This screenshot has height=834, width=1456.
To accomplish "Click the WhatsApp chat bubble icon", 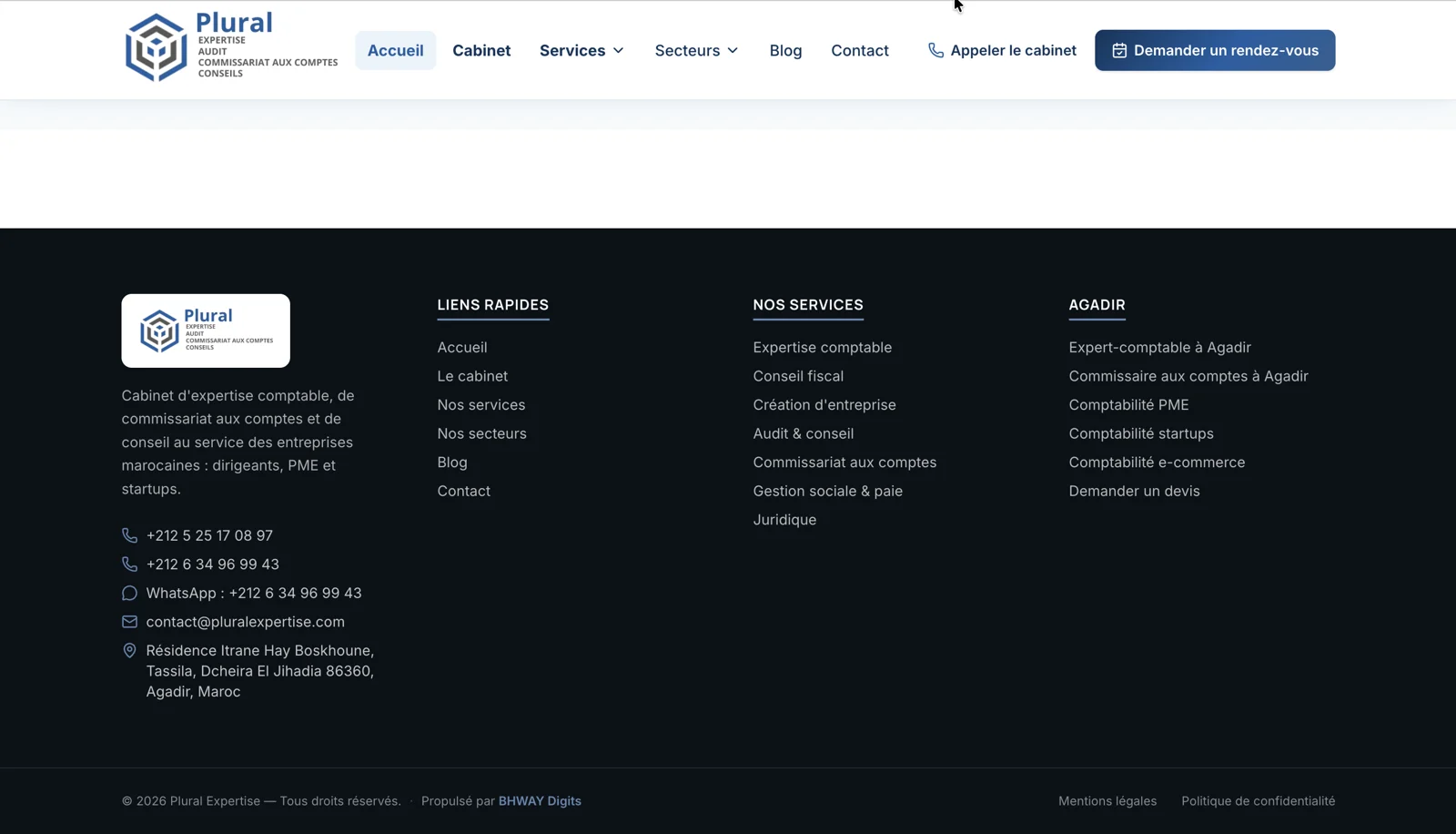I will pyautogui.click(x=129, y=593).
